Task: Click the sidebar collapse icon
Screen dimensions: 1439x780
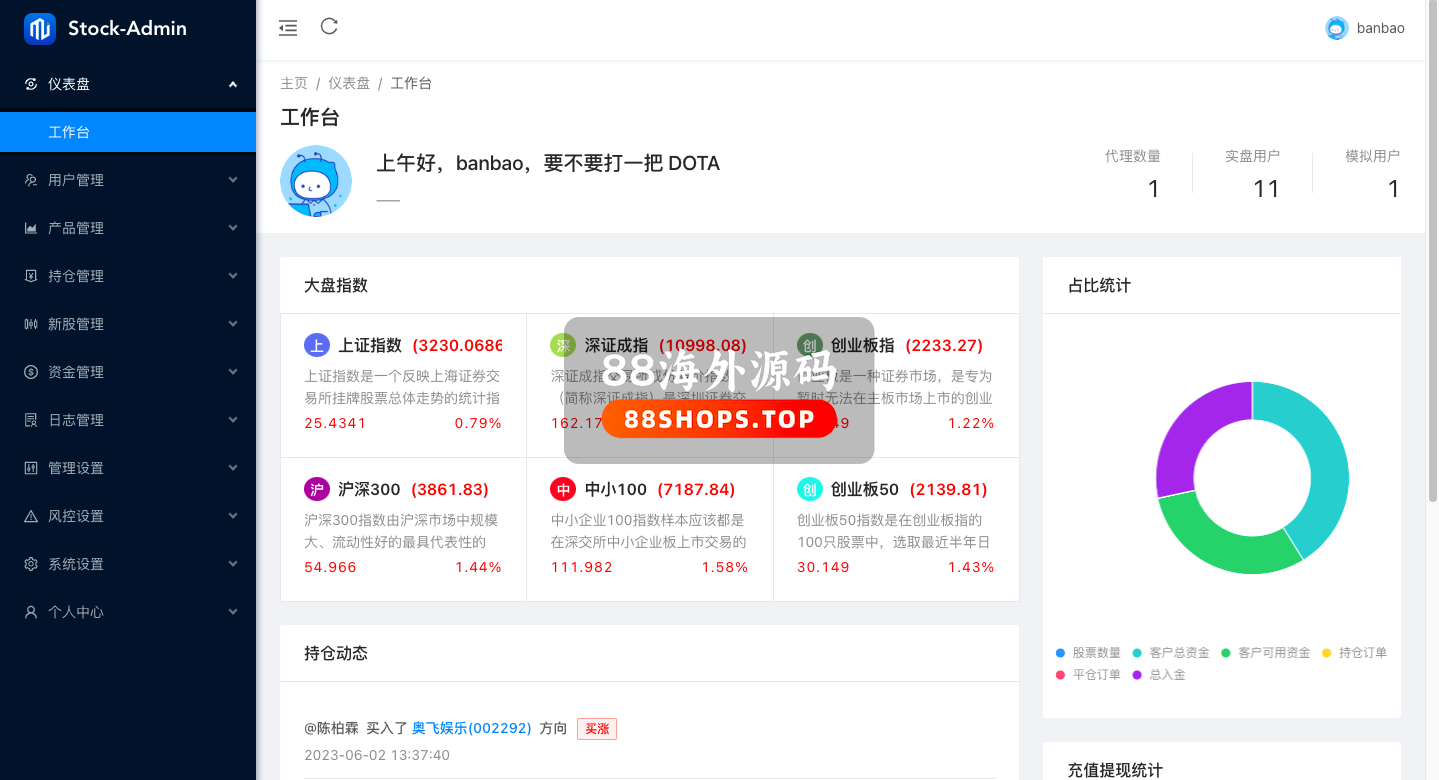Action: (x=288, y=28)
